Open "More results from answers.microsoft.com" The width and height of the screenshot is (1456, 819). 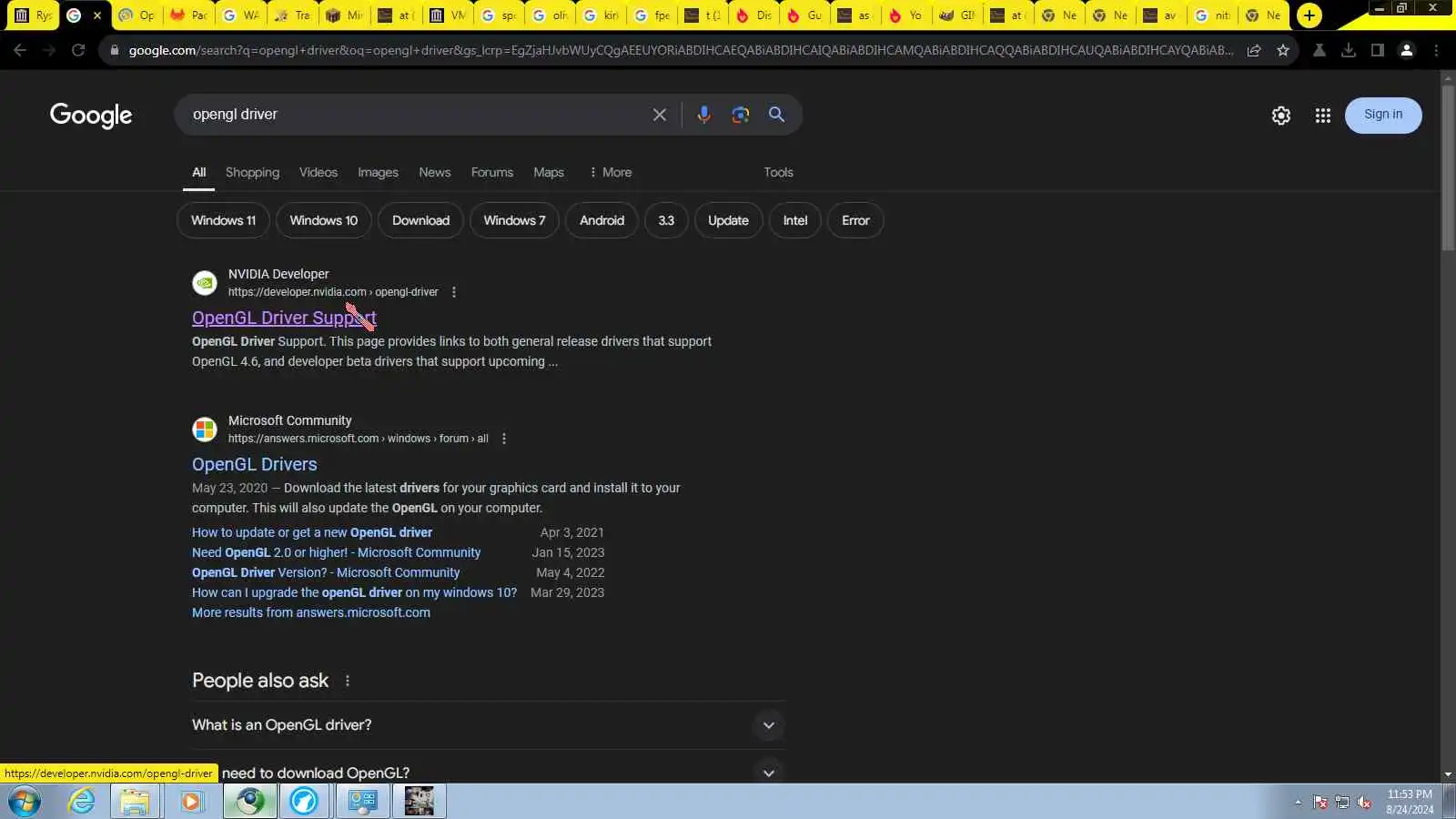[x=311, y=612]
